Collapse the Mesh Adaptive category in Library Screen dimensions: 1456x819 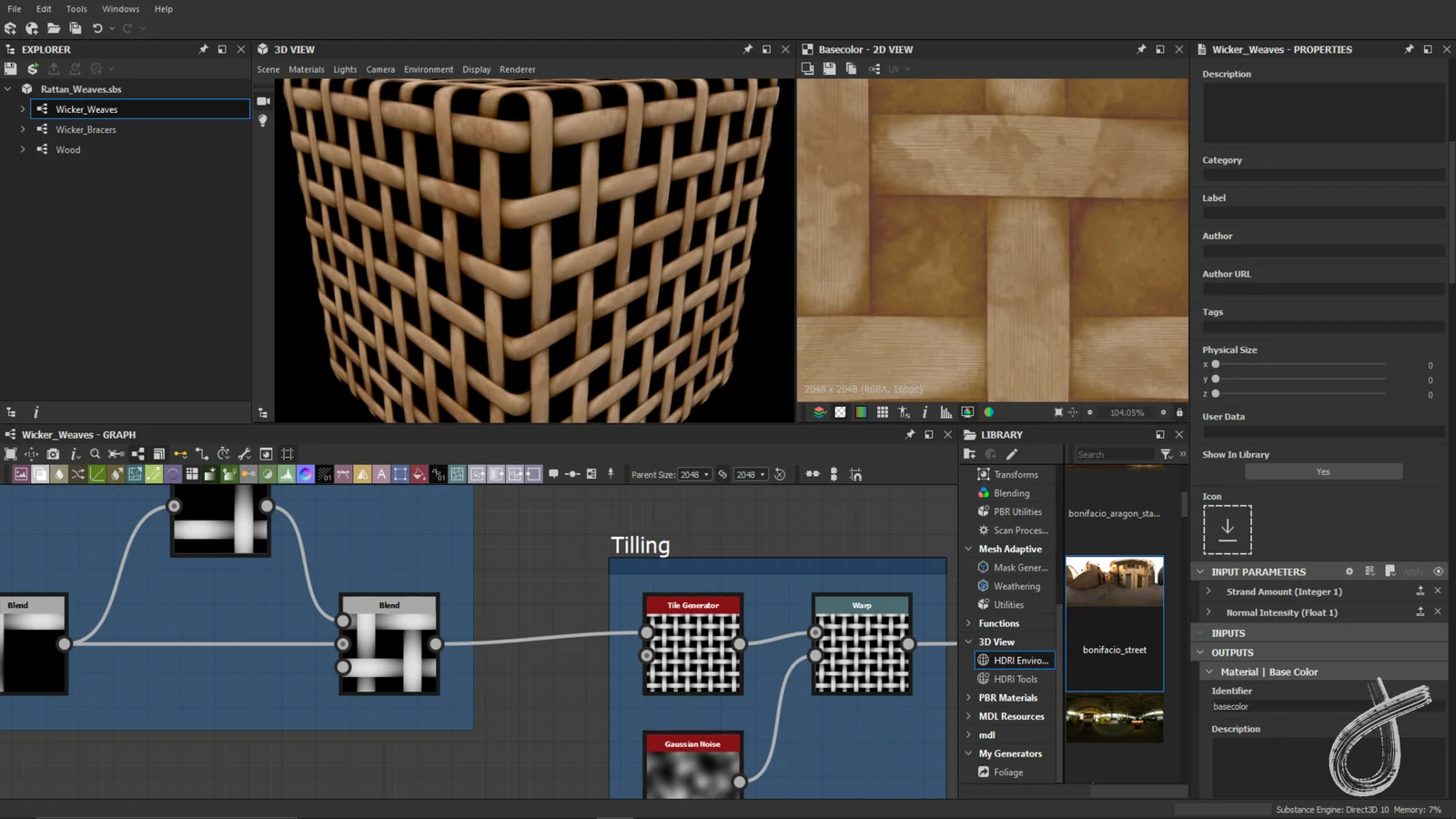(968, 549)
